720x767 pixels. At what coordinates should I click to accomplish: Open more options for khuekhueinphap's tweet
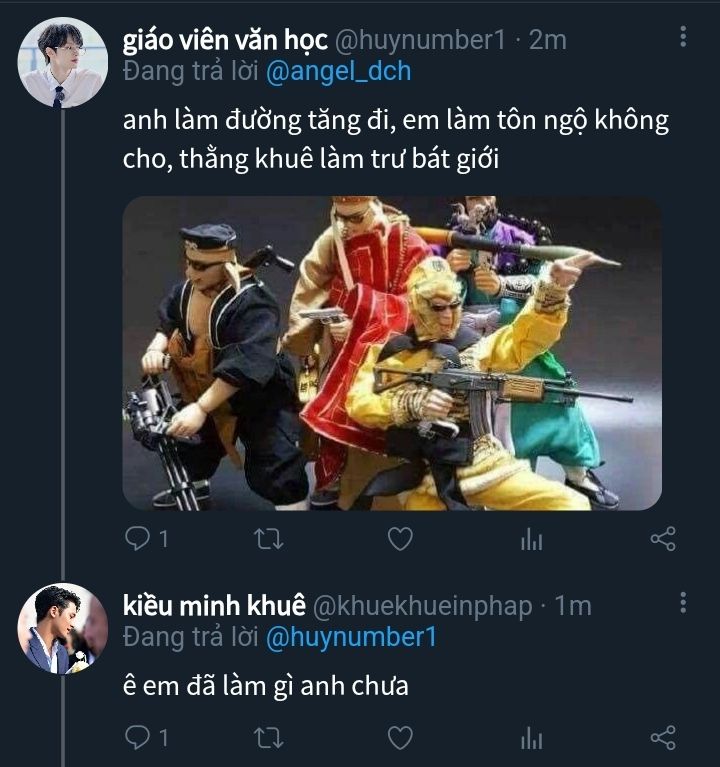click(x=683, y=603)
